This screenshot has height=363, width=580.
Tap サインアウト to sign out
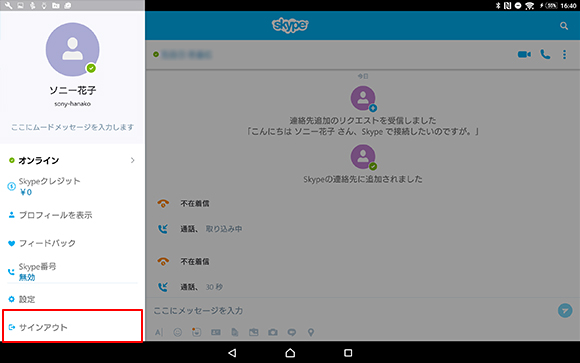[x=72, y=326]
